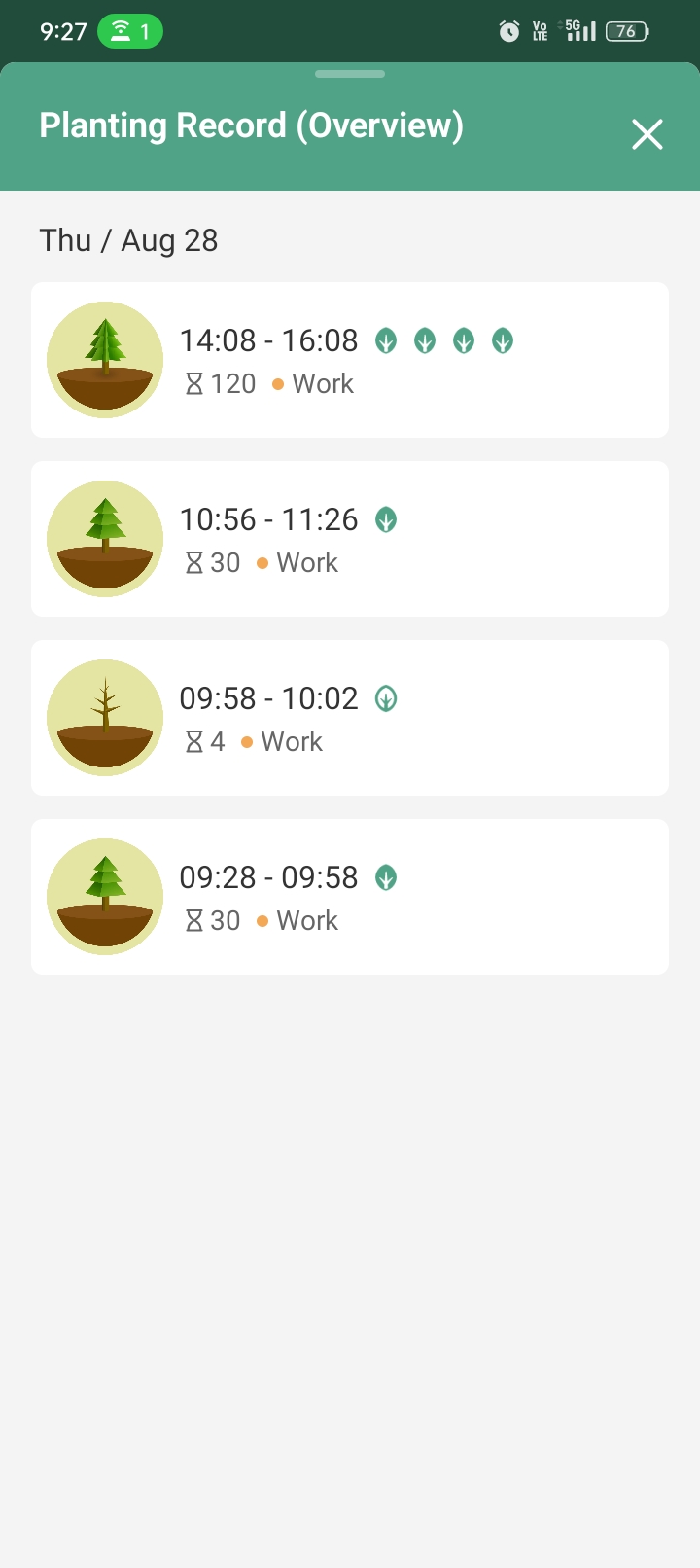Click the hourglass icon next to 4
Image resolution: width=700 pixels, height=1568 pixels.
click(194, 742)
